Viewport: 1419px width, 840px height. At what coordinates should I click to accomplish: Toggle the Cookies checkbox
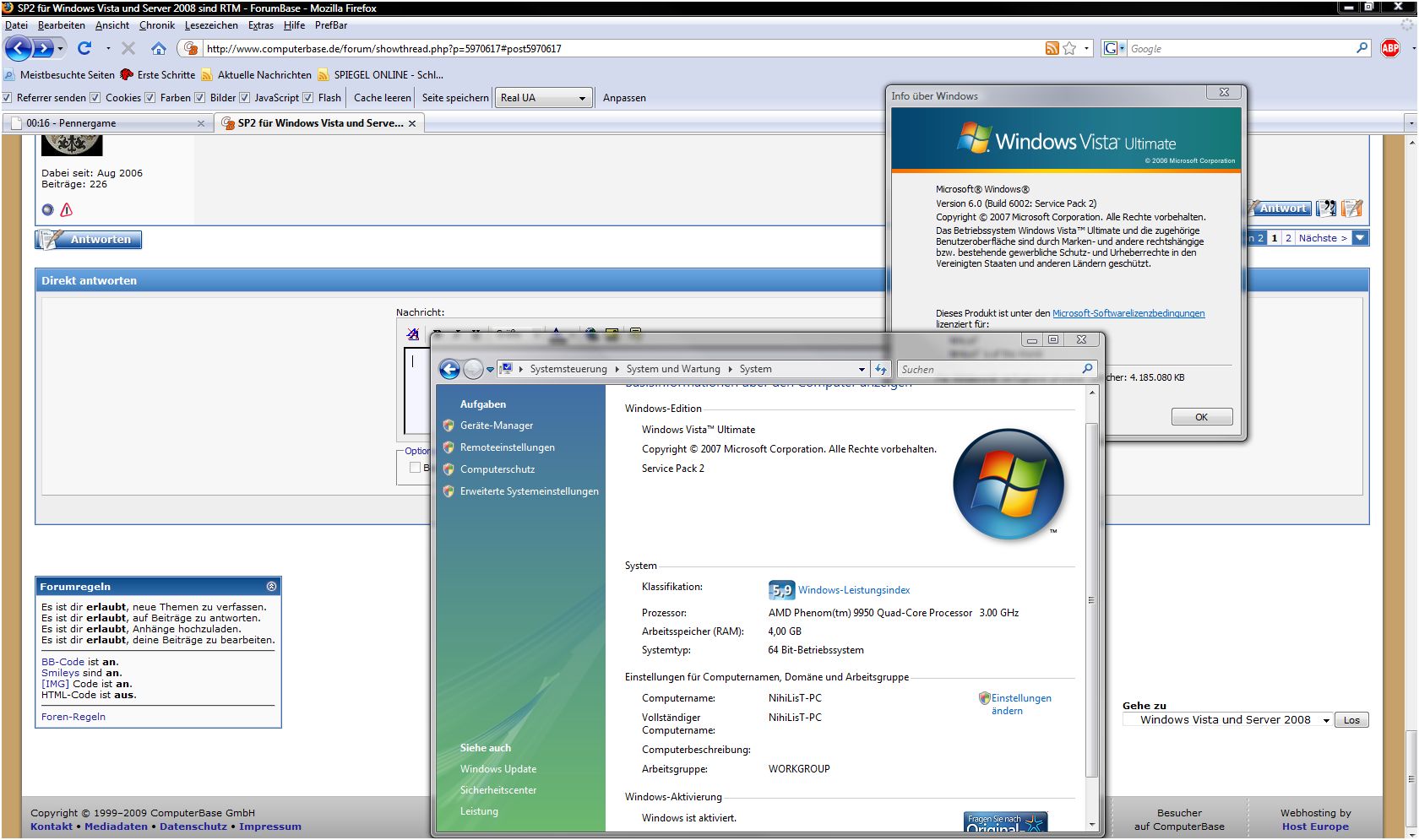95,98
